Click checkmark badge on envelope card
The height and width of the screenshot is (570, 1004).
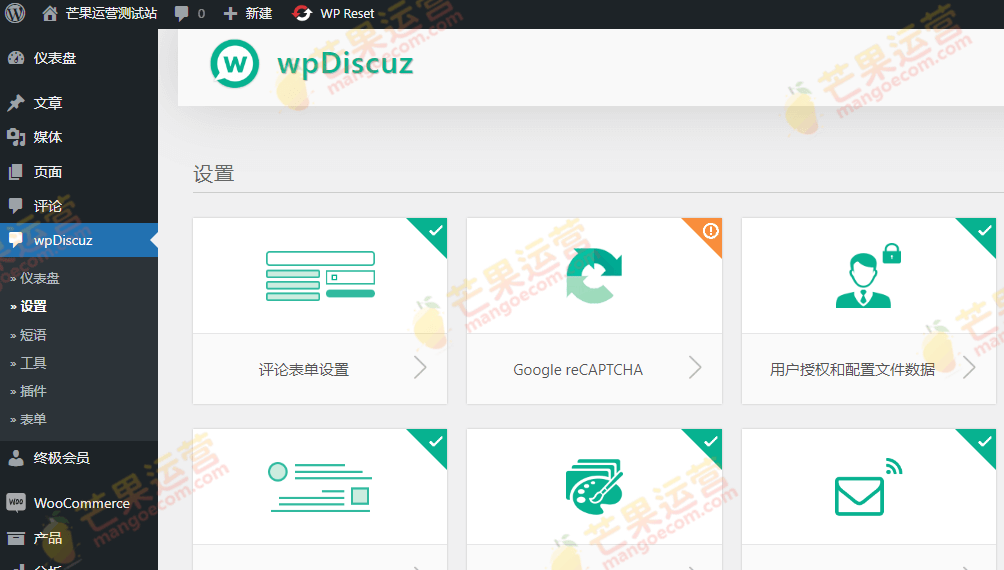(x=984, y=442)
